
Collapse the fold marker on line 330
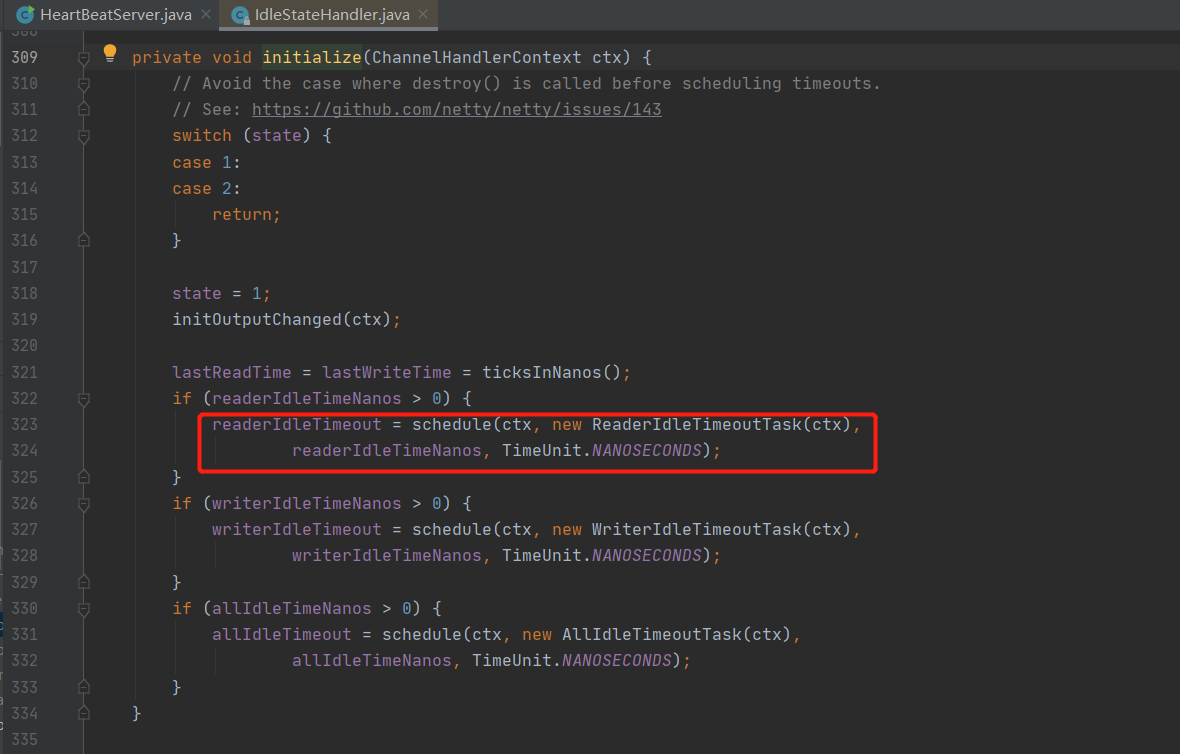(84, 609)
